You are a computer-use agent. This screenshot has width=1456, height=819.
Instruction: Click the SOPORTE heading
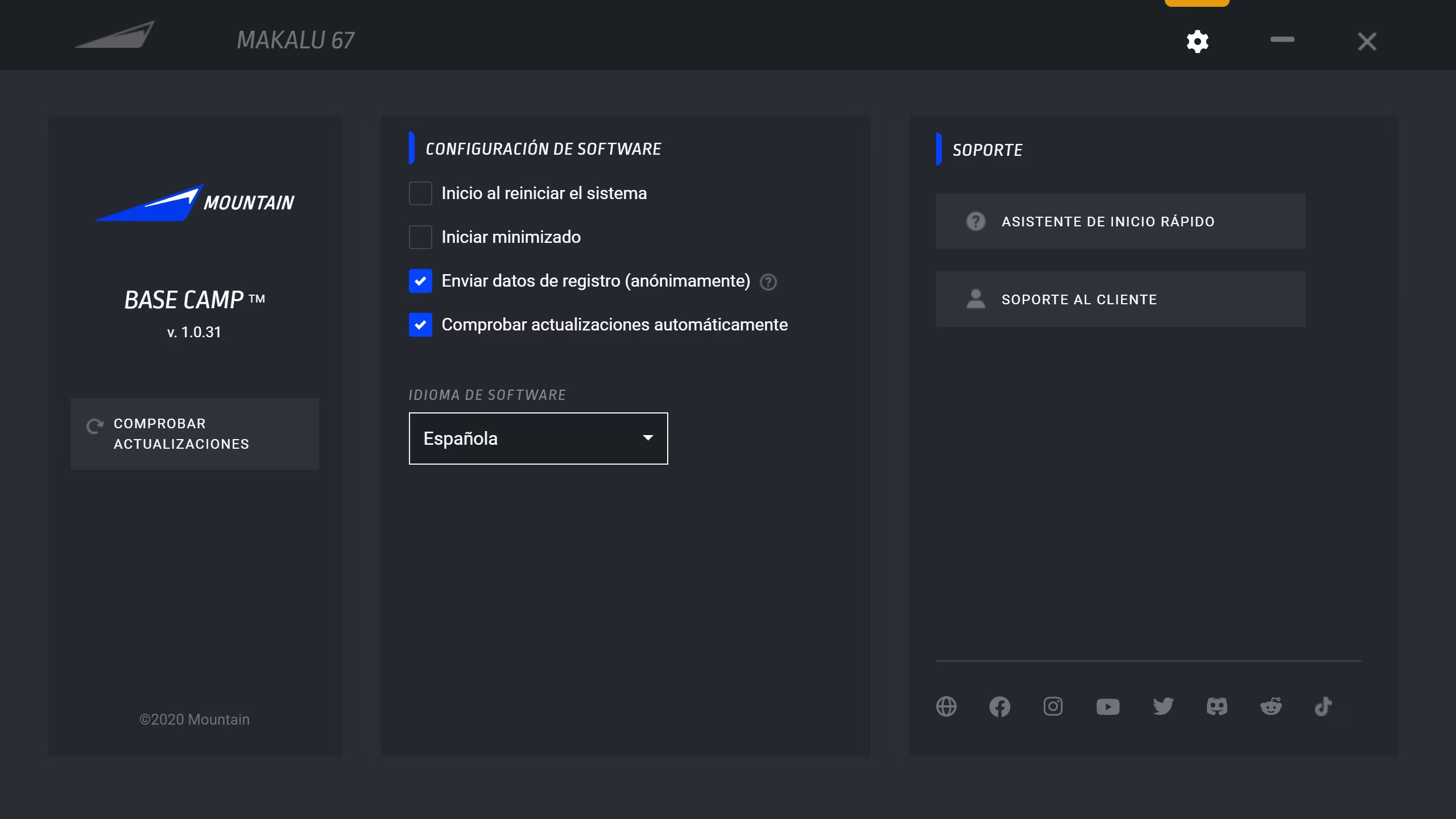pyautogui.click(x=987, y=150)
